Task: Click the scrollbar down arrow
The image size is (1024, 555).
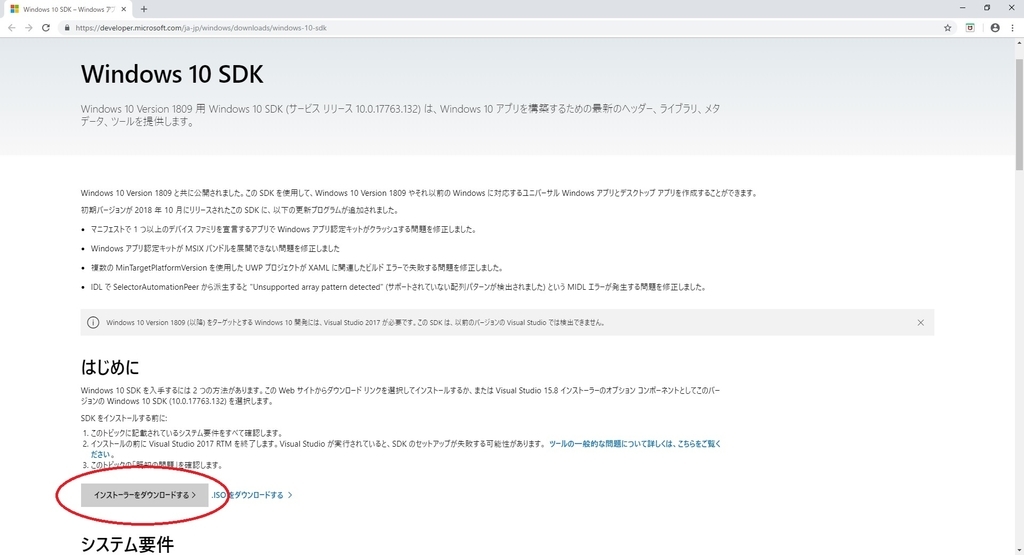Action: tap(1019, 550)
